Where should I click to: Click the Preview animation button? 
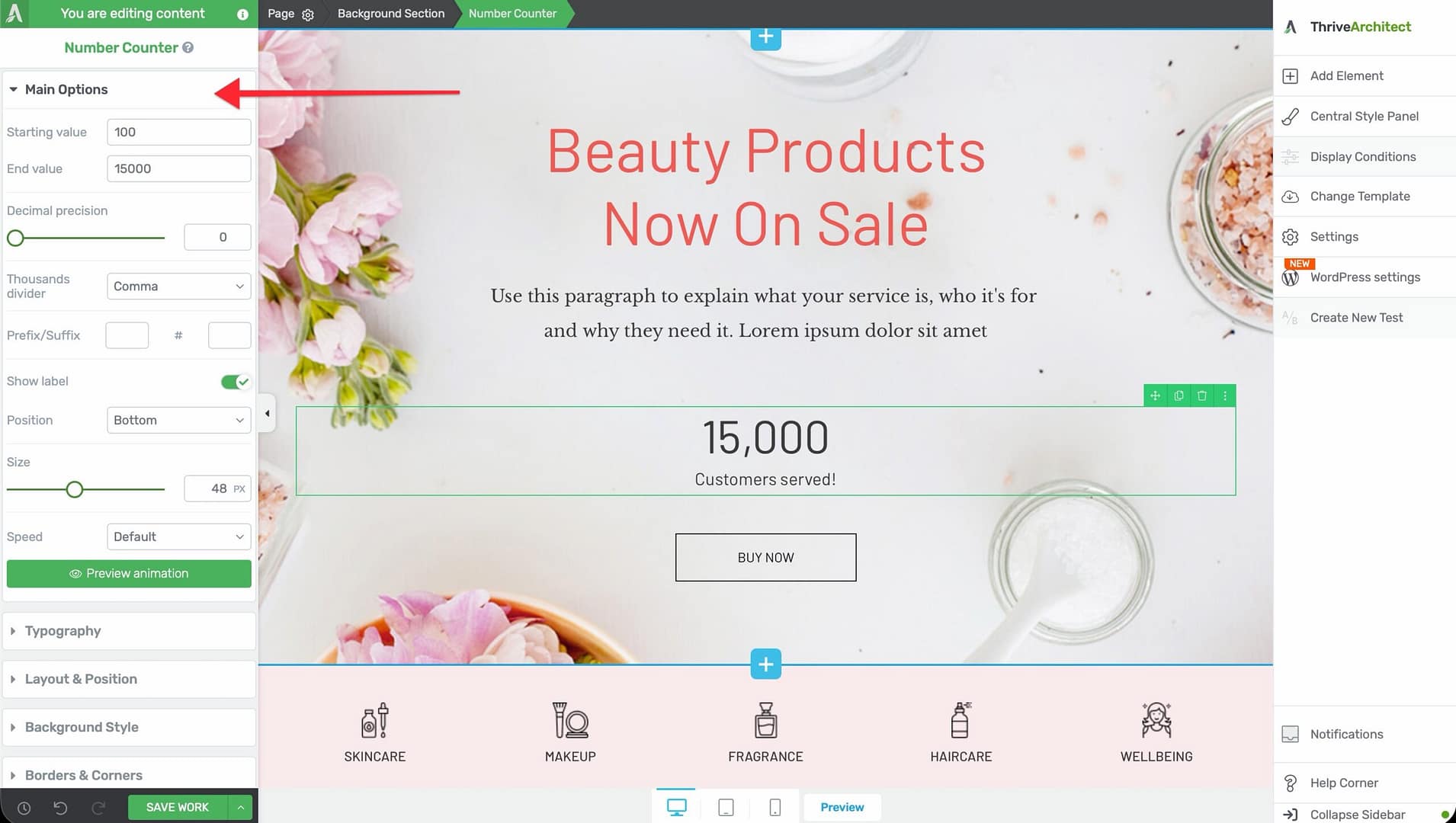pyautogui.click(x=129, y=574)
